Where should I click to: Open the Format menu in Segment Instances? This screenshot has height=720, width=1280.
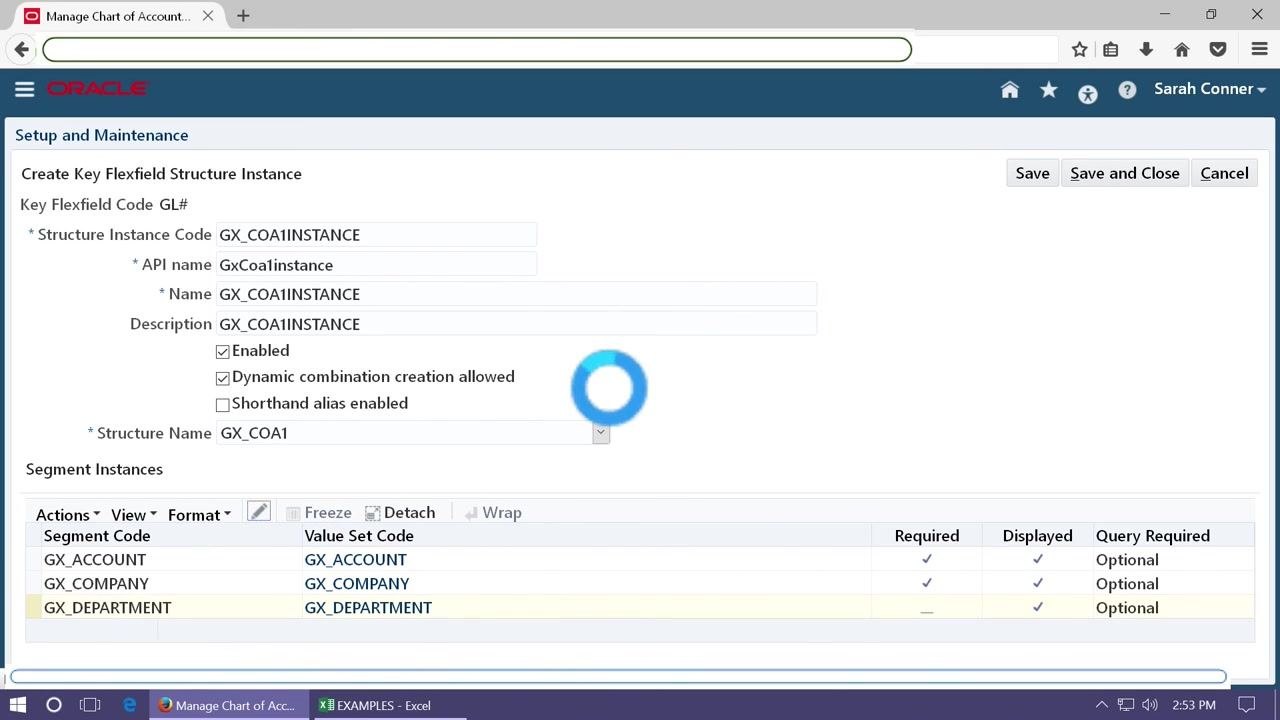pyautogui.click(x=200, y=515)
